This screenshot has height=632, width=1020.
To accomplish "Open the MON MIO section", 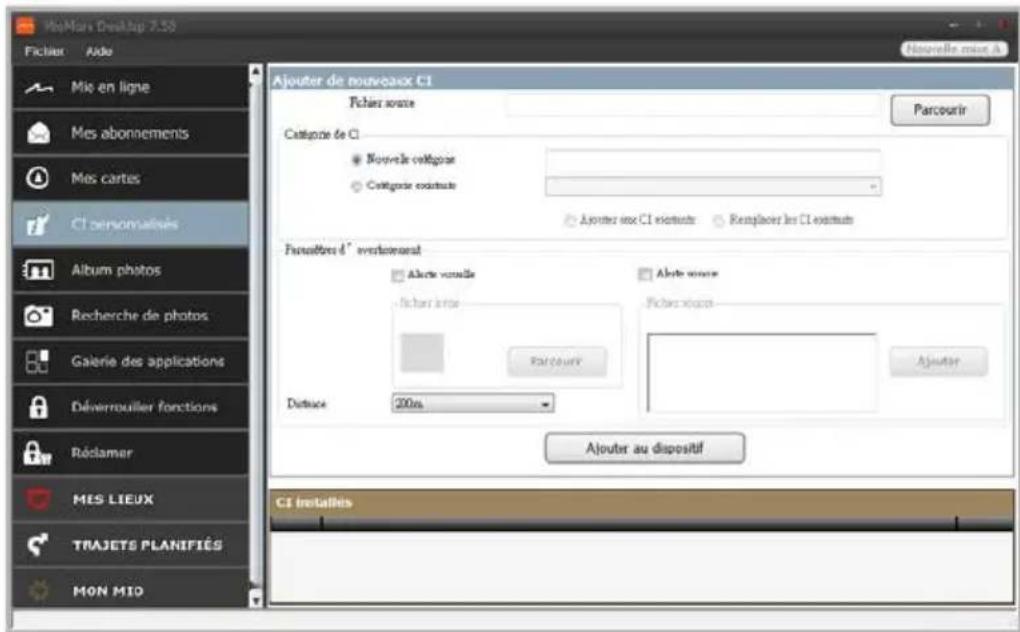I will tap(130, 589).
